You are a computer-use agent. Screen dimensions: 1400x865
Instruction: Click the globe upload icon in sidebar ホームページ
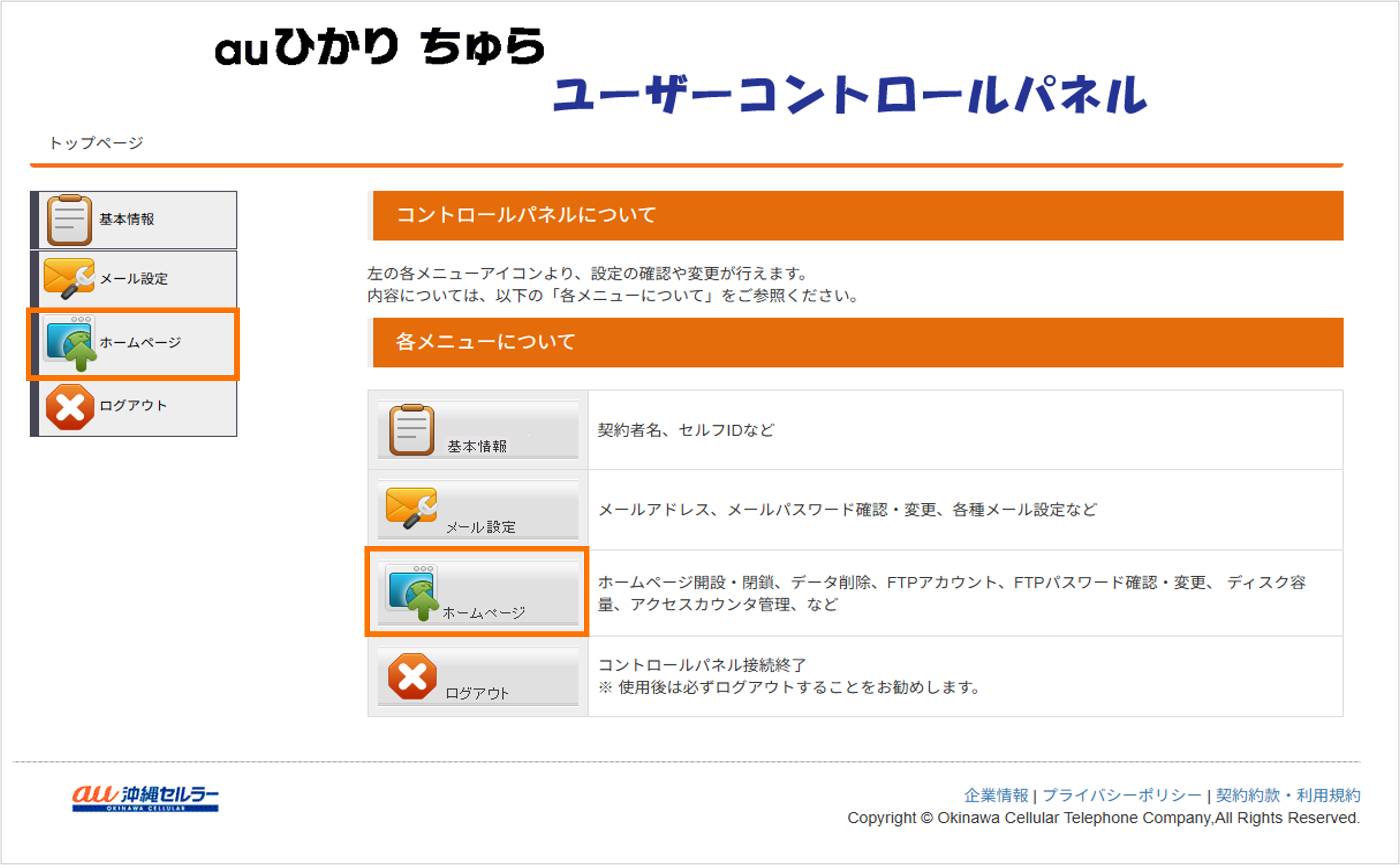pos(71,343)
